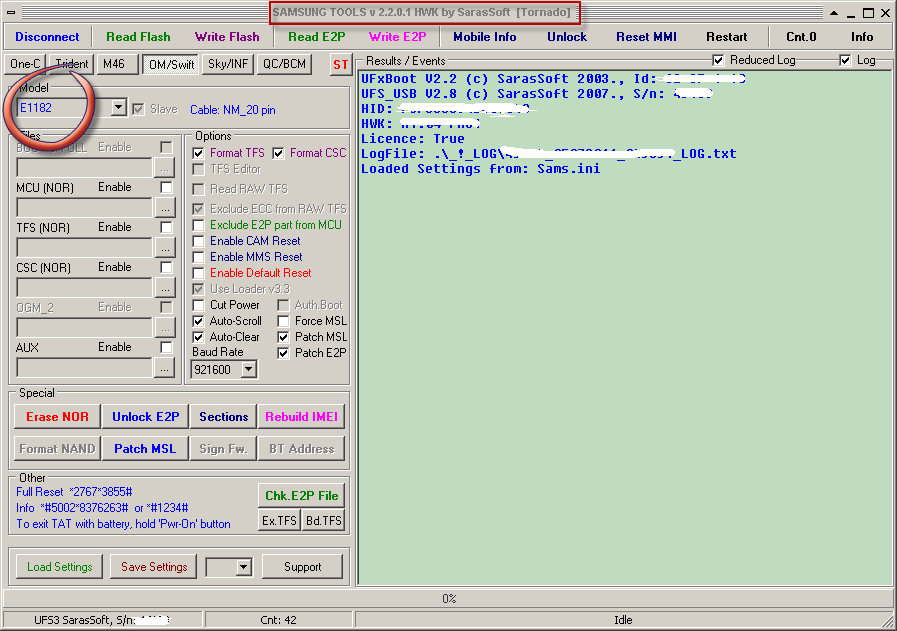Click the Ex.TFS button
The image size is (897, 631).
click(279, 521)
